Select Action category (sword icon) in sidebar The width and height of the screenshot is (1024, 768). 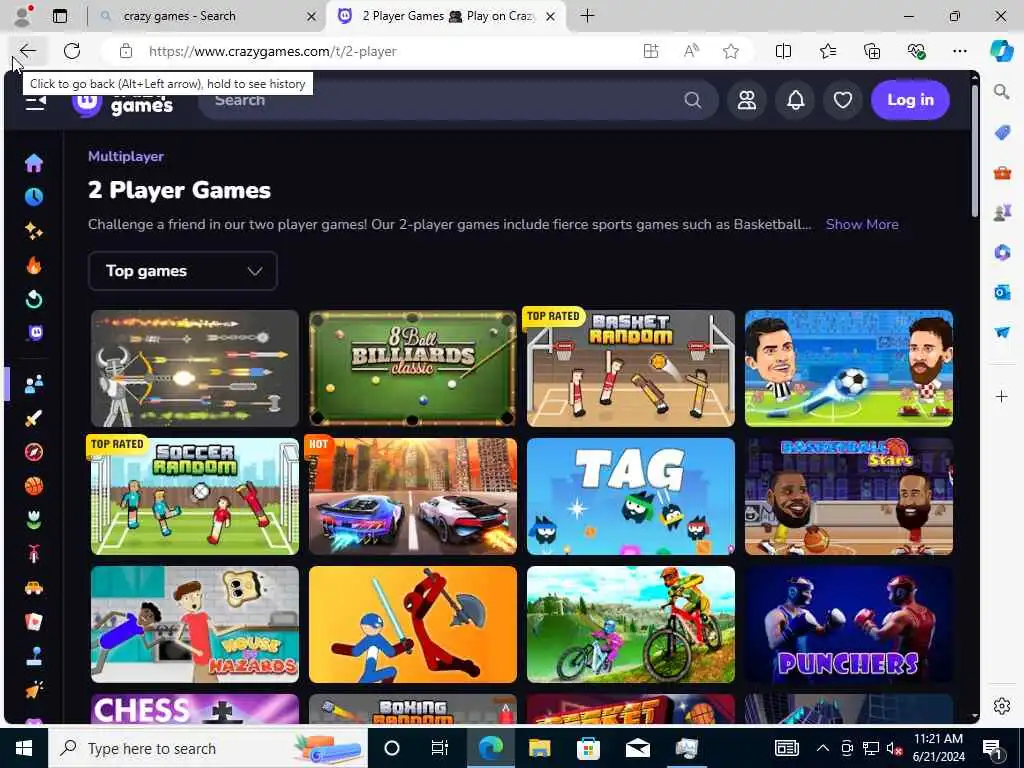[34, 418]
